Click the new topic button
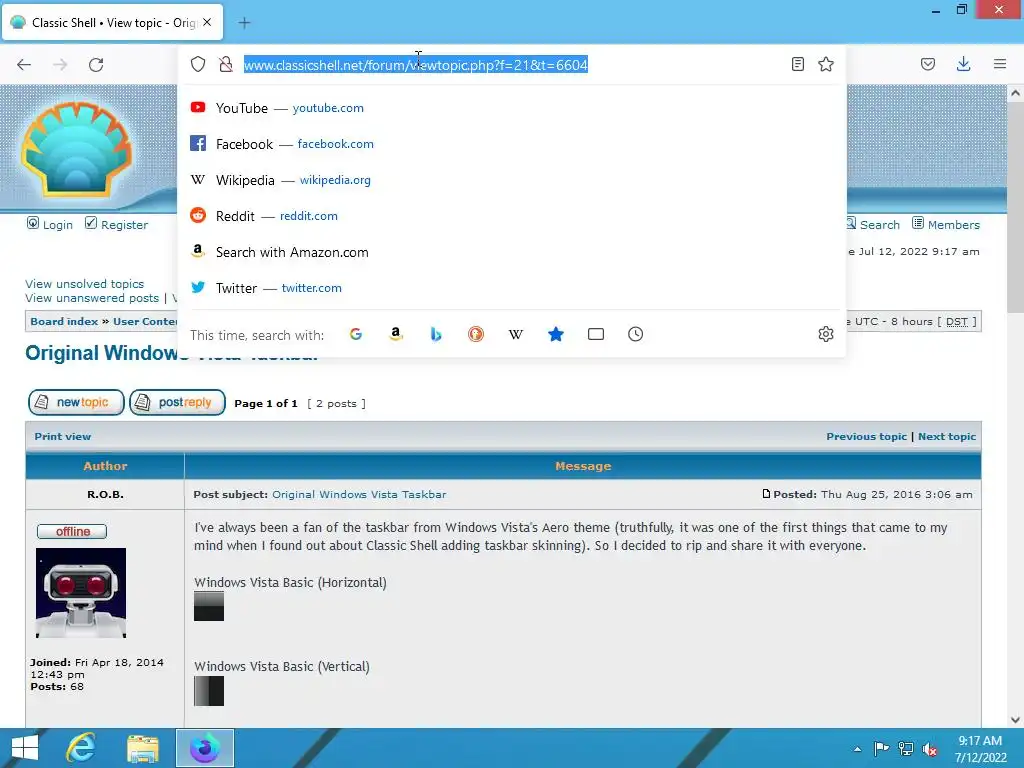Image resolution: width=1024 pixels, height=768 pixels. tap(76, 402)
